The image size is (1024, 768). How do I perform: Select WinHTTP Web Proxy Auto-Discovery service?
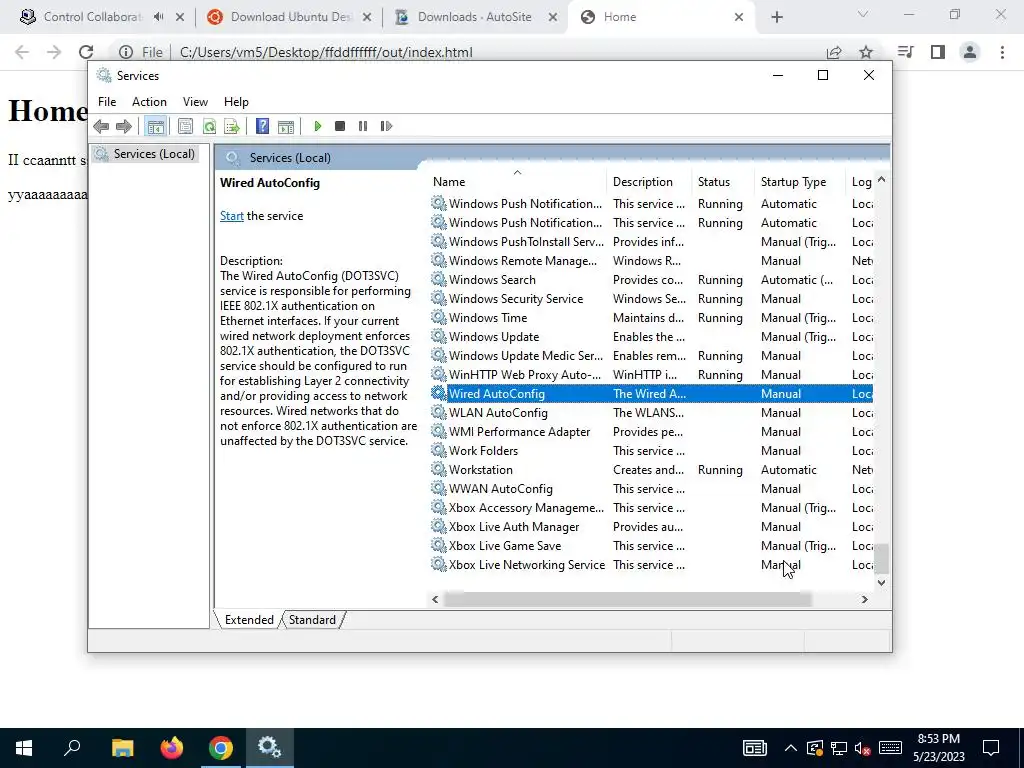click(x=651, y=375)
